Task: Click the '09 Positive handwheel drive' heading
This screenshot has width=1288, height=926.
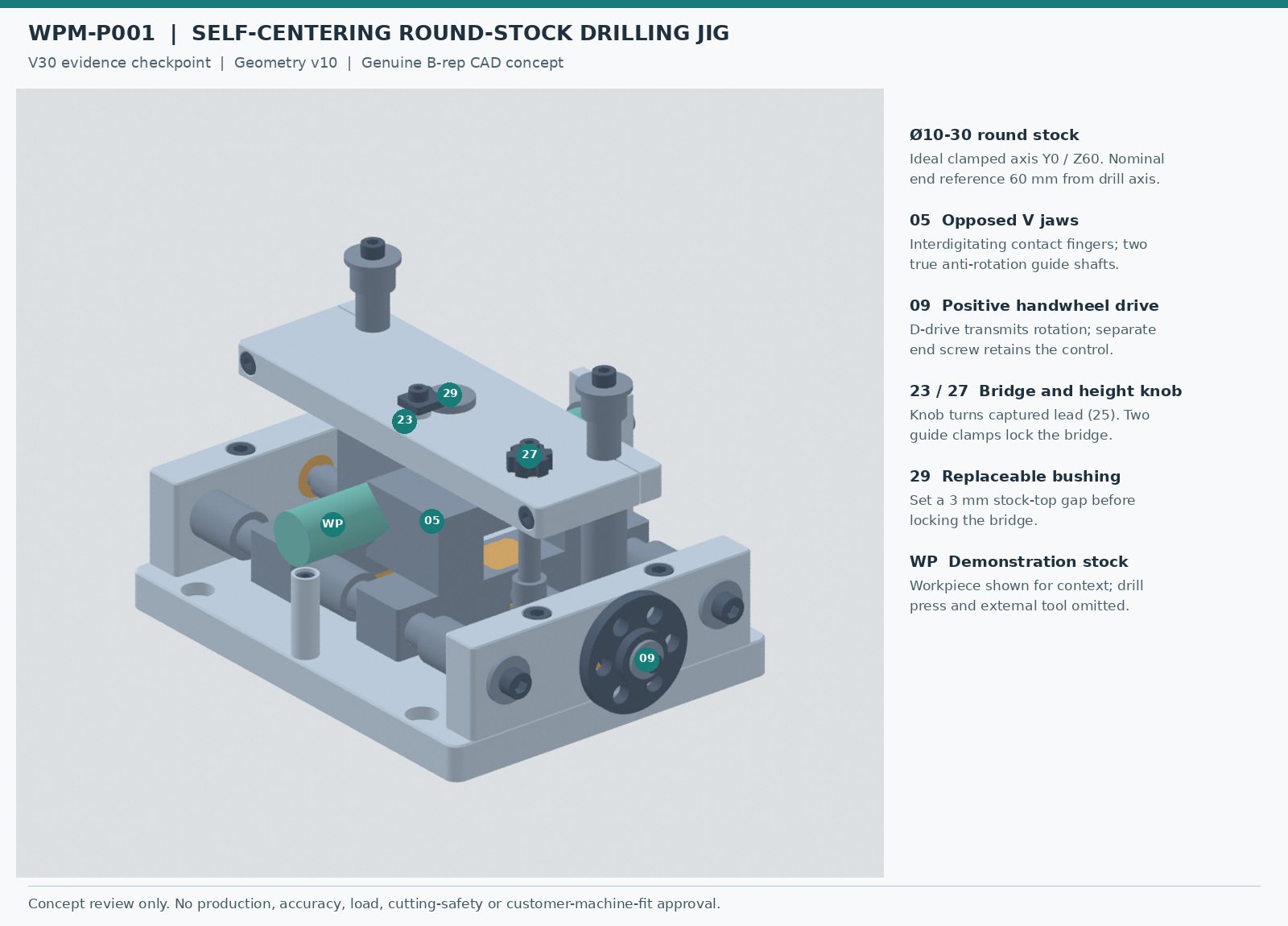Action: coord(1034,306)
